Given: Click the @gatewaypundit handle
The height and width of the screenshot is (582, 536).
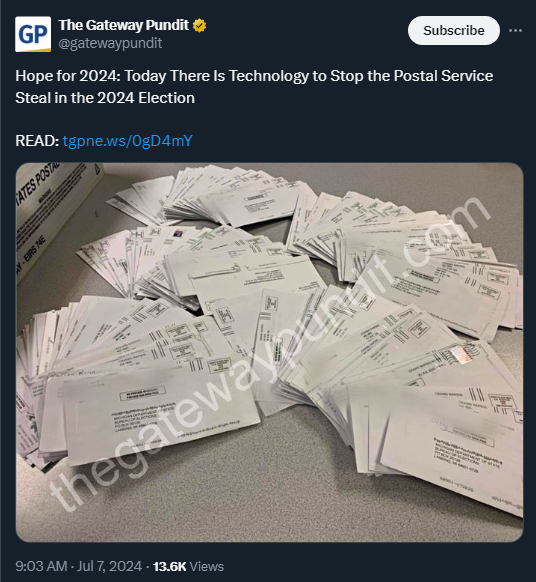Looking at the screenshot, I should coord(110,43).
